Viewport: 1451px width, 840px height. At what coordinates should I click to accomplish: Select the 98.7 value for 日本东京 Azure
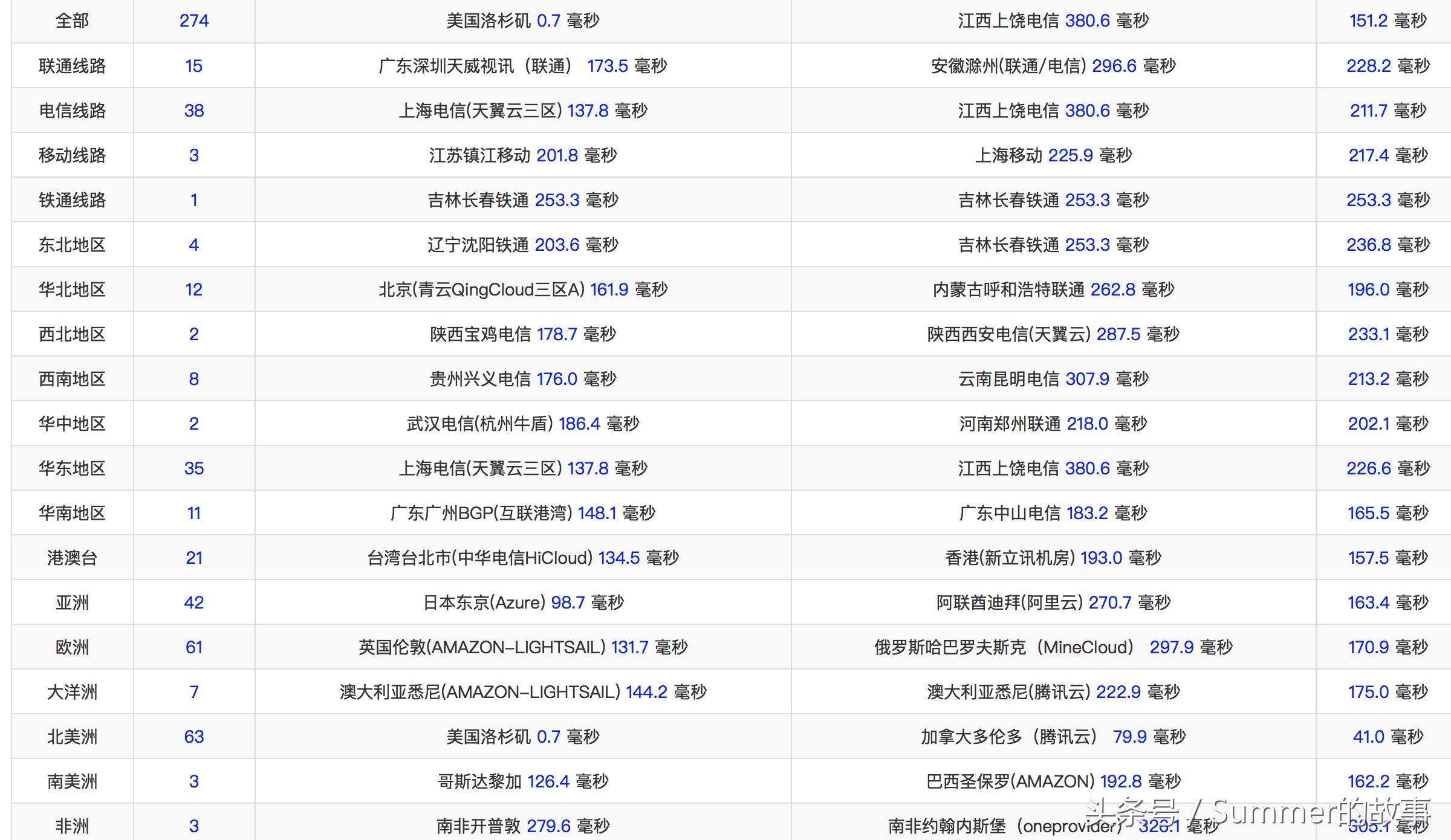pos(568,603)
